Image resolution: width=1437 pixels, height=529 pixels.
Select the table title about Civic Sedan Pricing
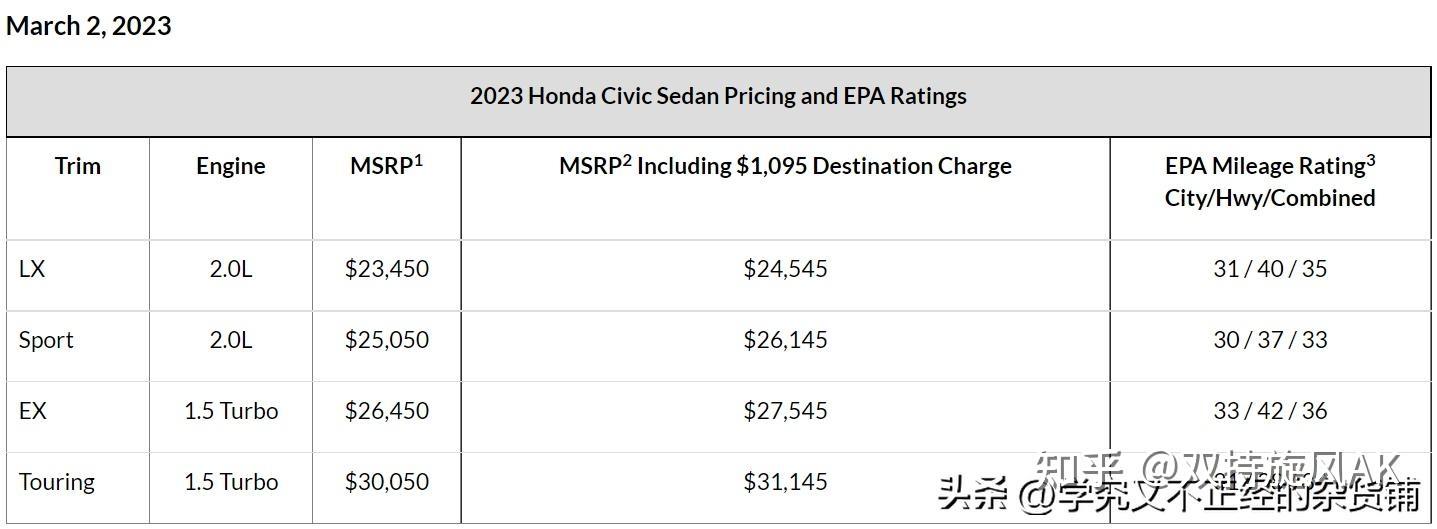718,96
